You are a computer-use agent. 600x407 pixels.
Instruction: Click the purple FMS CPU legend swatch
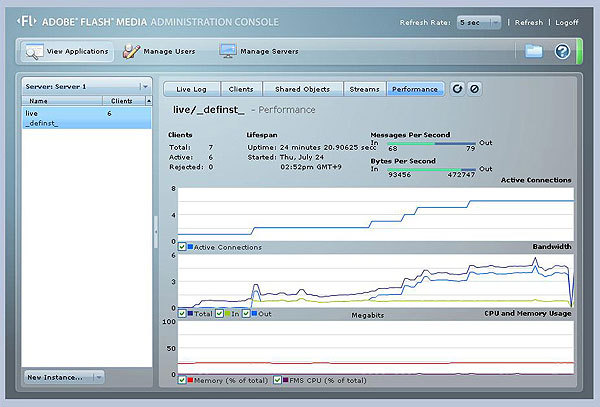coord(285,380)
